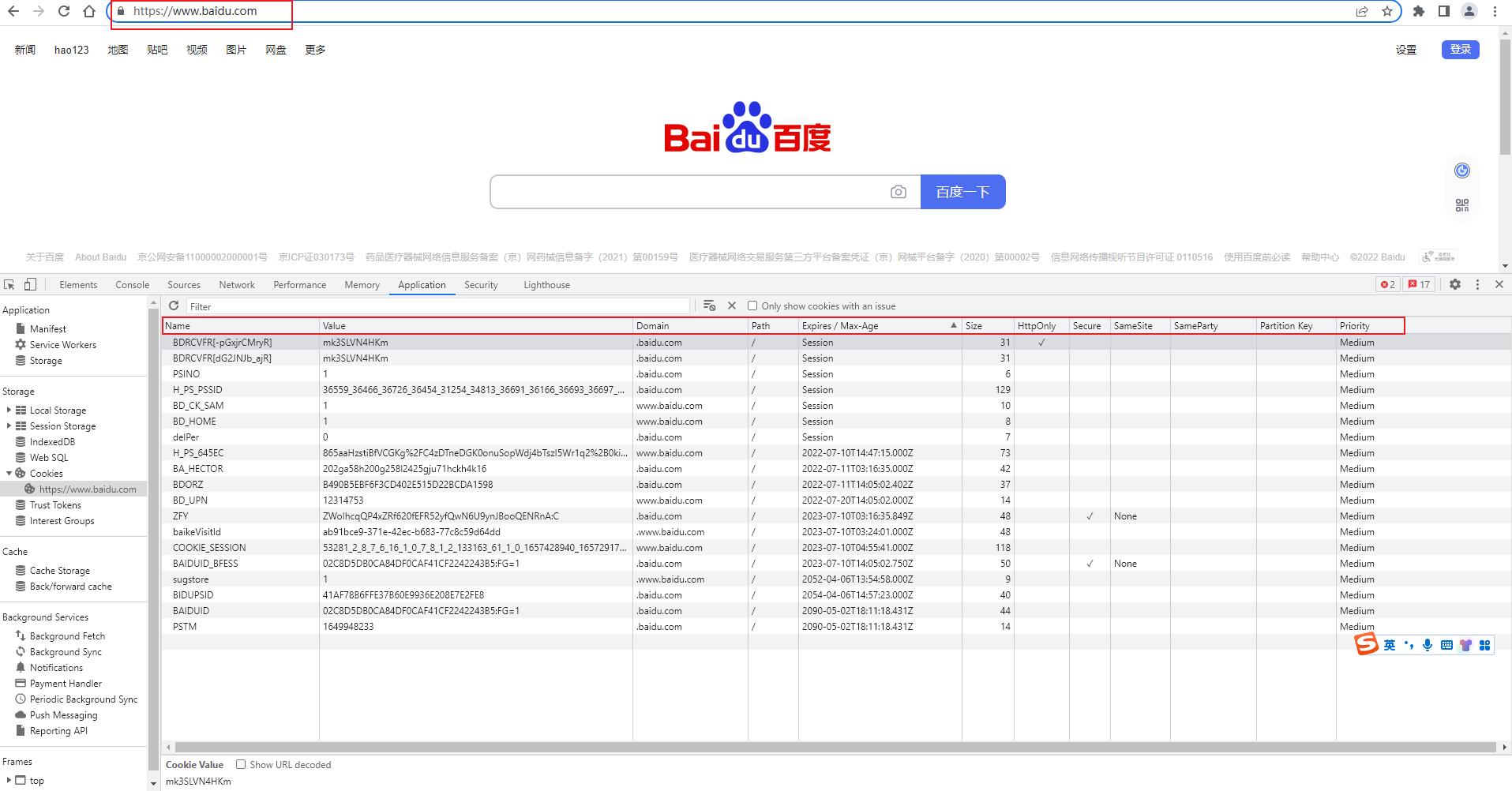Bookmark the page with the star icon
This screenshot has height=791, width=1512.
[1387, 11]
